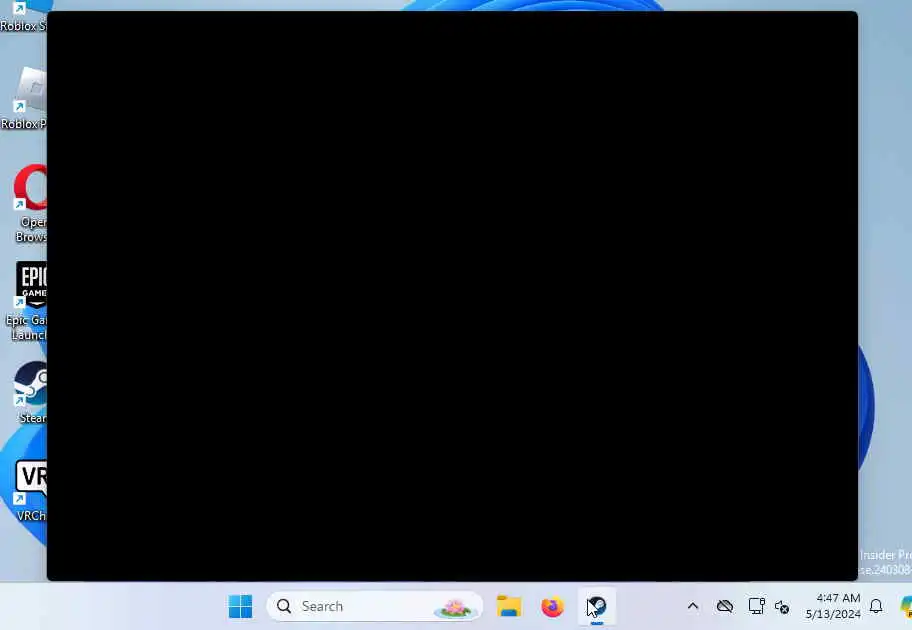Open the Windows Start menu
This screenshot has width=912, height=630.
coord(240,607)
